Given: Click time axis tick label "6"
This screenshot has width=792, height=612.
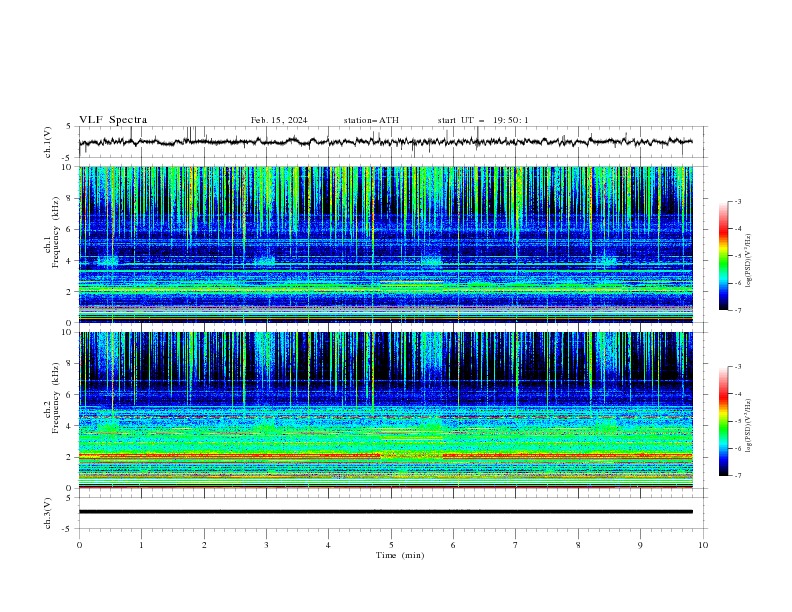Looking at the screenshot, I should pos(453,545).
